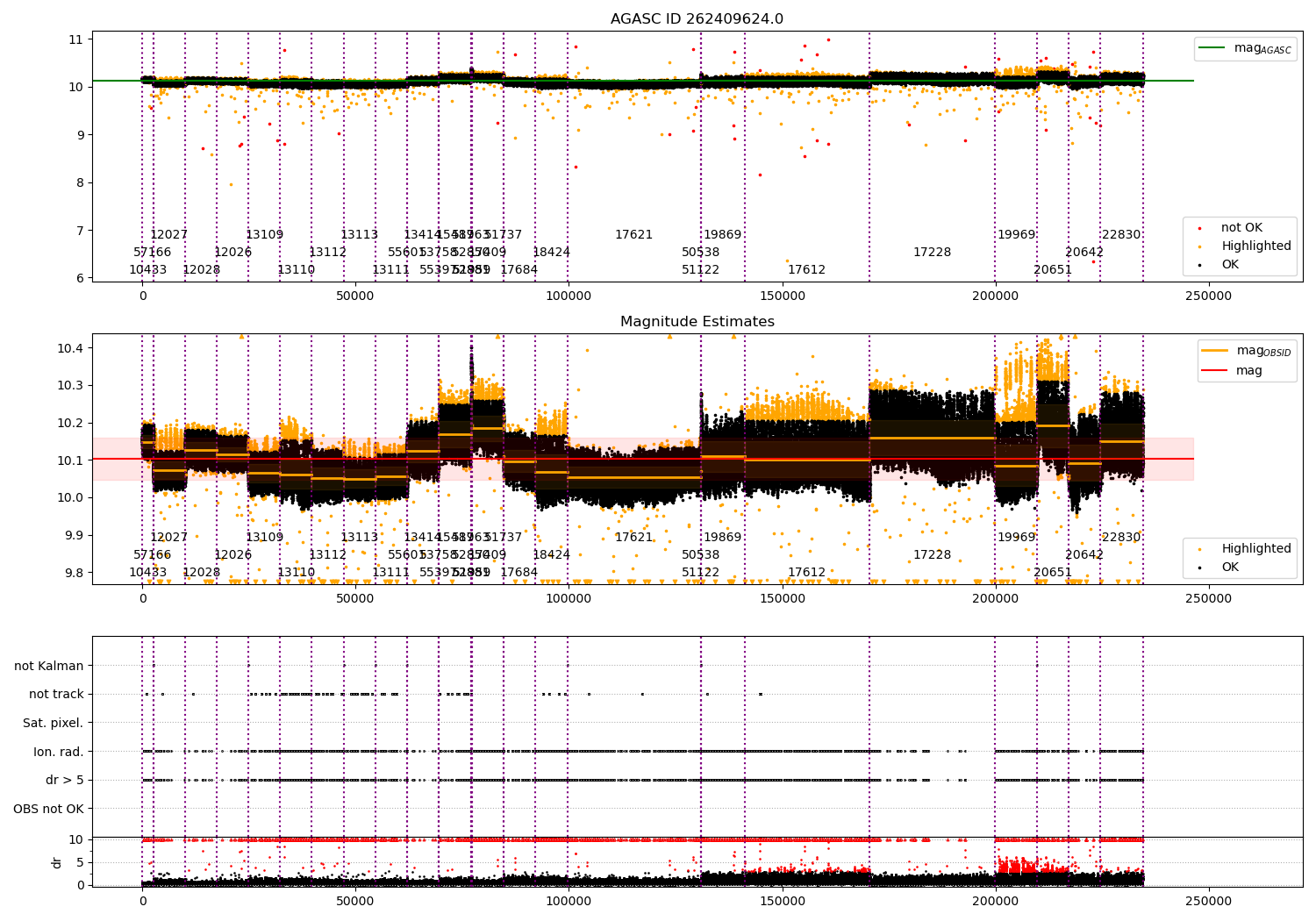
Task: Click the 'not Kalman' axis label
Action: [49, 666]
